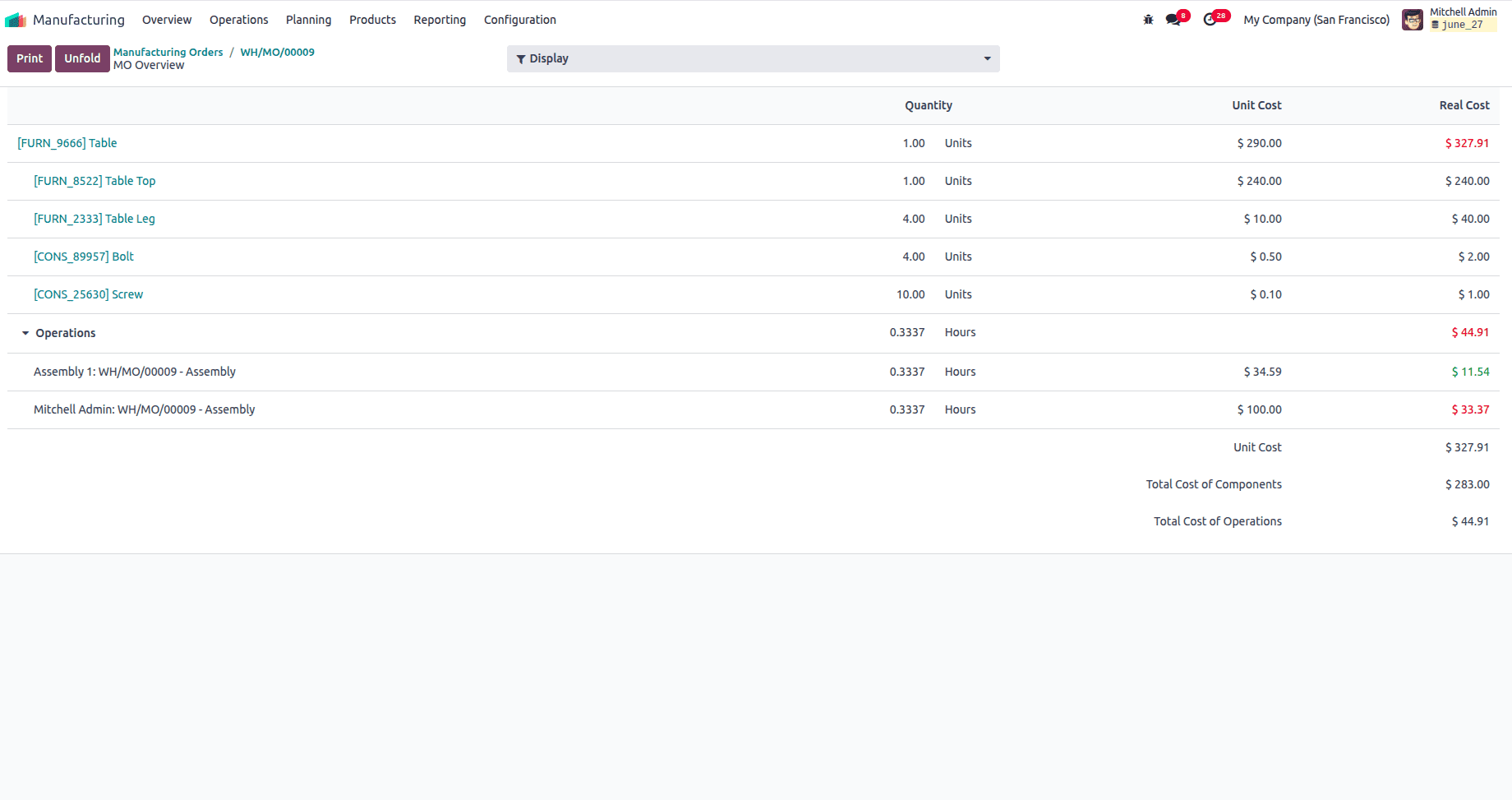The image size is (1512, 800).
Task: Click the Operations real cost $ 44.91 in red
Action: pos(1470,332)
